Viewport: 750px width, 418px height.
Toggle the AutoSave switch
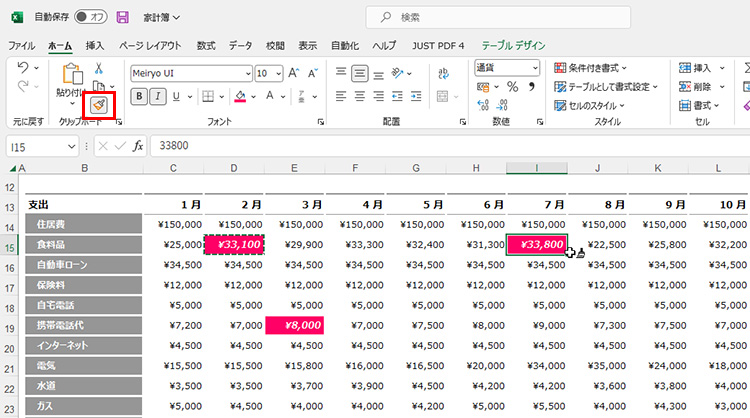(x=91, y=17)
